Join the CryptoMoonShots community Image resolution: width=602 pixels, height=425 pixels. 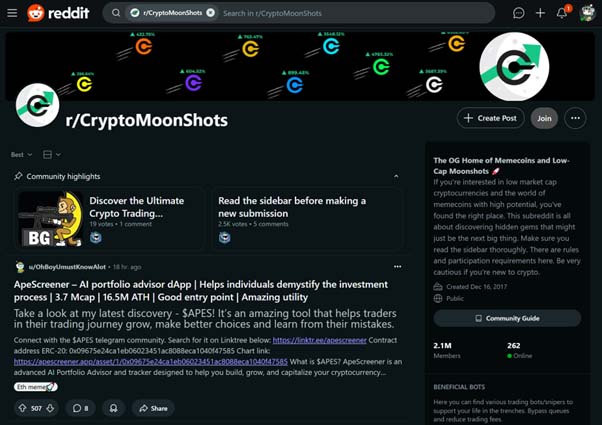click(x=544, y=118)
